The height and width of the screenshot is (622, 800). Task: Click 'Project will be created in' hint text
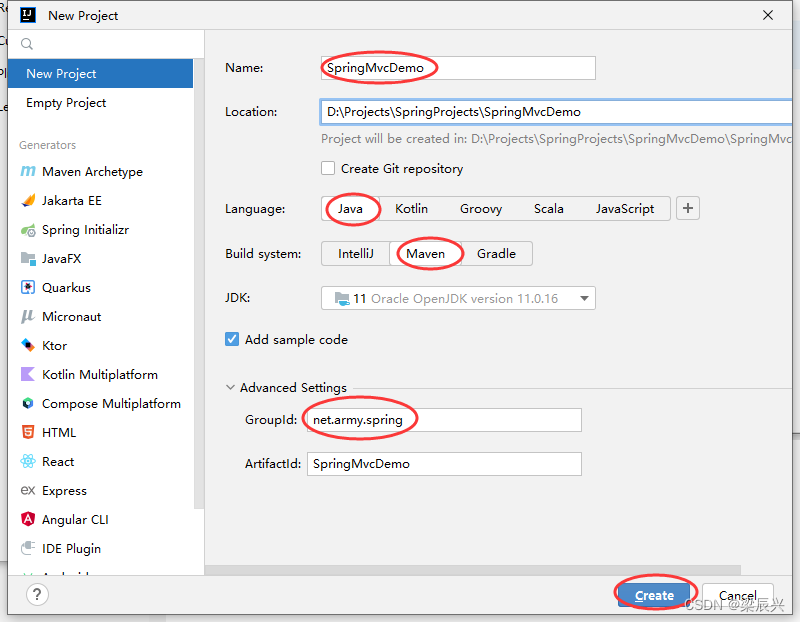[x=556, y=139]
